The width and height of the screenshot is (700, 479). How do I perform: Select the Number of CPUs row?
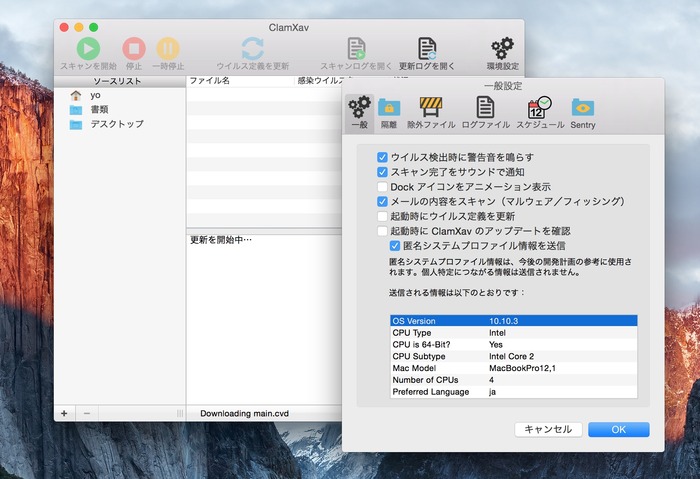[x=513, y=380]
